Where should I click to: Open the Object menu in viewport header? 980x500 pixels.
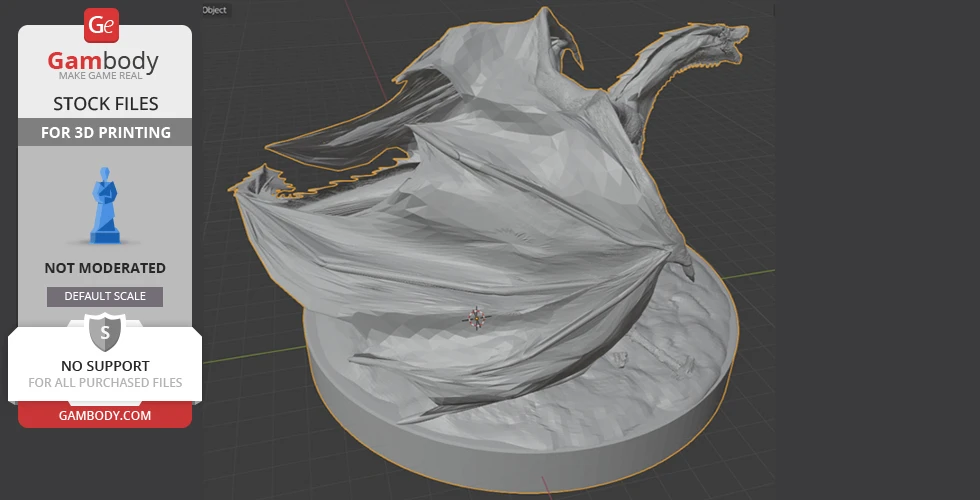214,9
